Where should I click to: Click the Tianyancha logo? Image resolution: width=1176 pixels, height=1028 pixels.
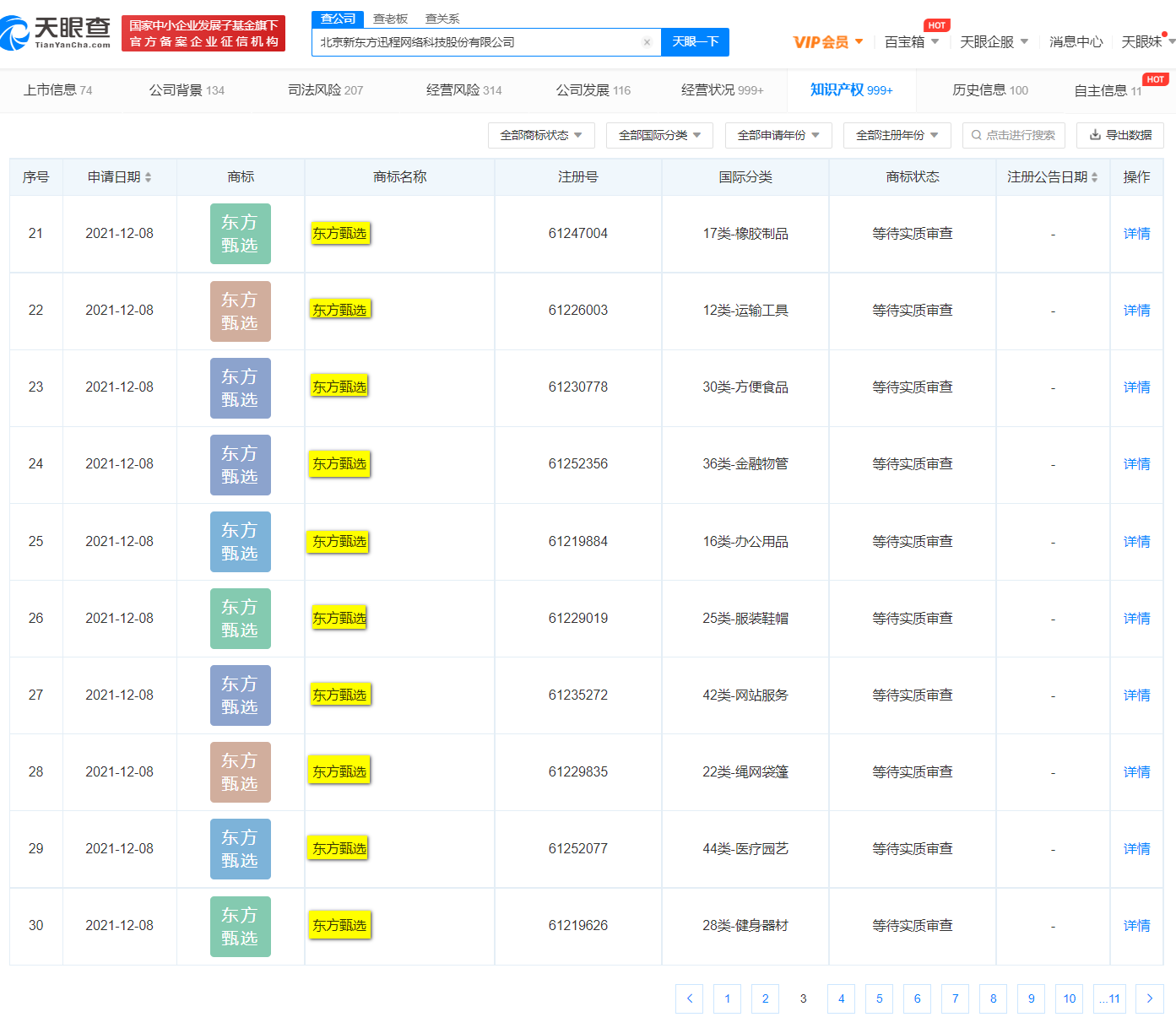(x=56, y=33)
